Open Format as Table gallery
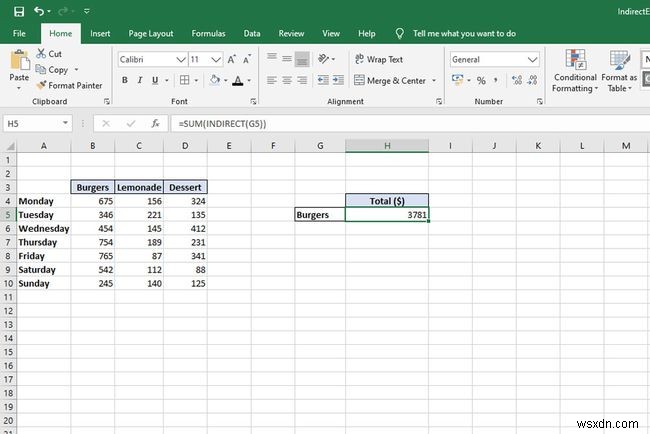The width and height of the screenshot is (650, 434). pos(619,71)
